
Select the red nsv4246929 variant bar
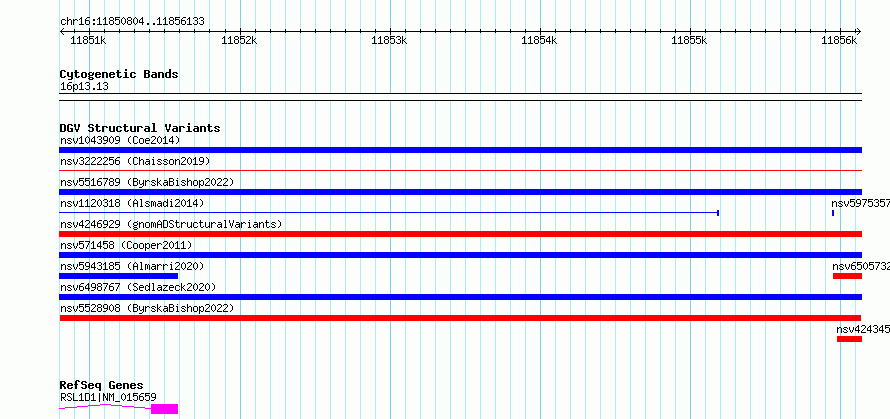pyautogui.click(x=460, y=234)
